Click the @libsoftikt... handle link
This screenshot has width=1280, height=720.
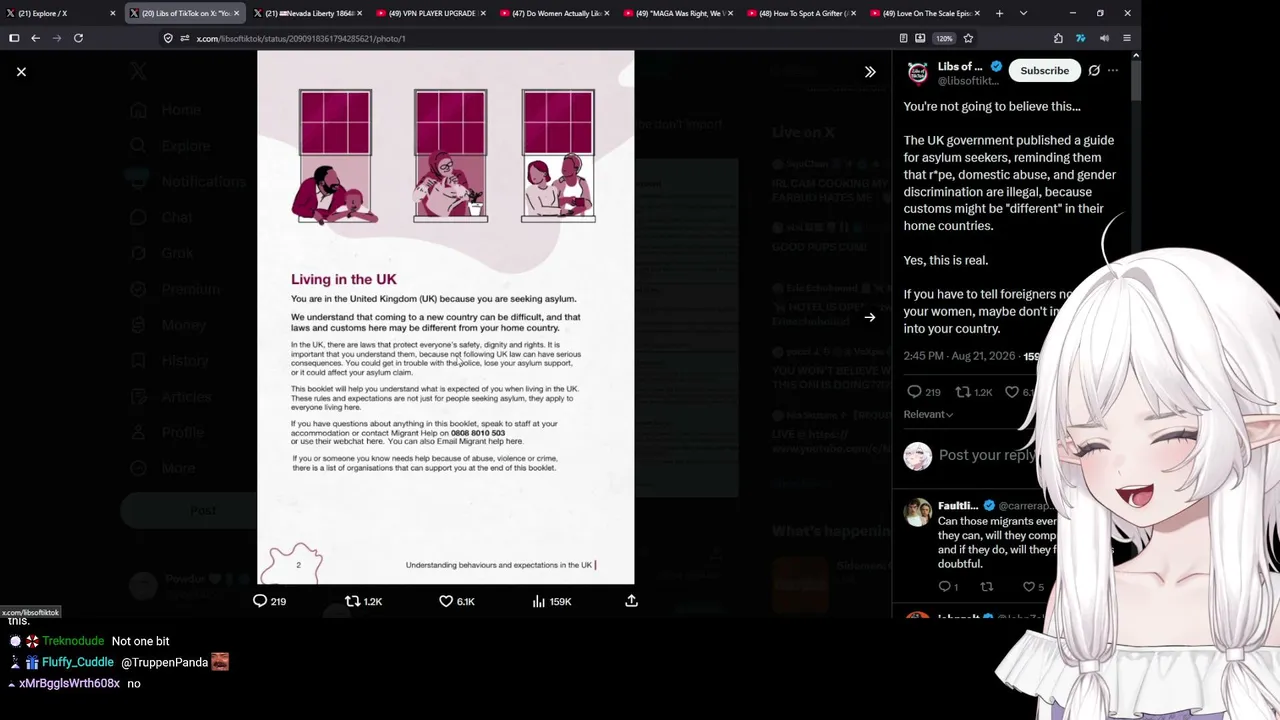point(967,81)
